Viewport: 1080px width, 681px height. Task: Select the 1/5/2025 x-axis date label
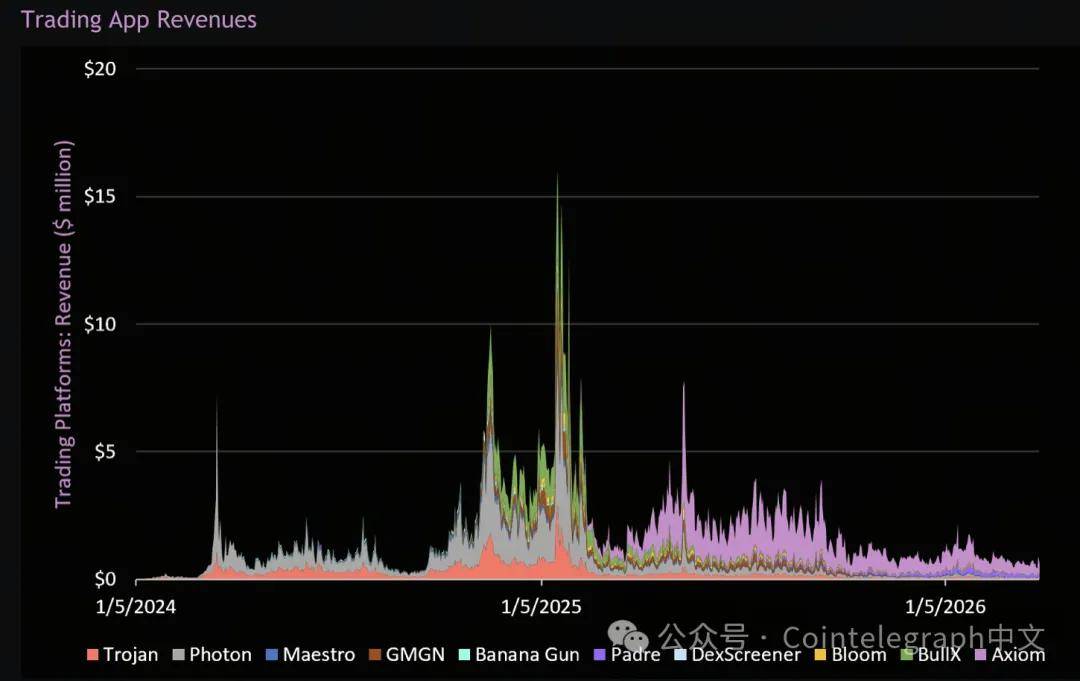(x=540, y=606)
